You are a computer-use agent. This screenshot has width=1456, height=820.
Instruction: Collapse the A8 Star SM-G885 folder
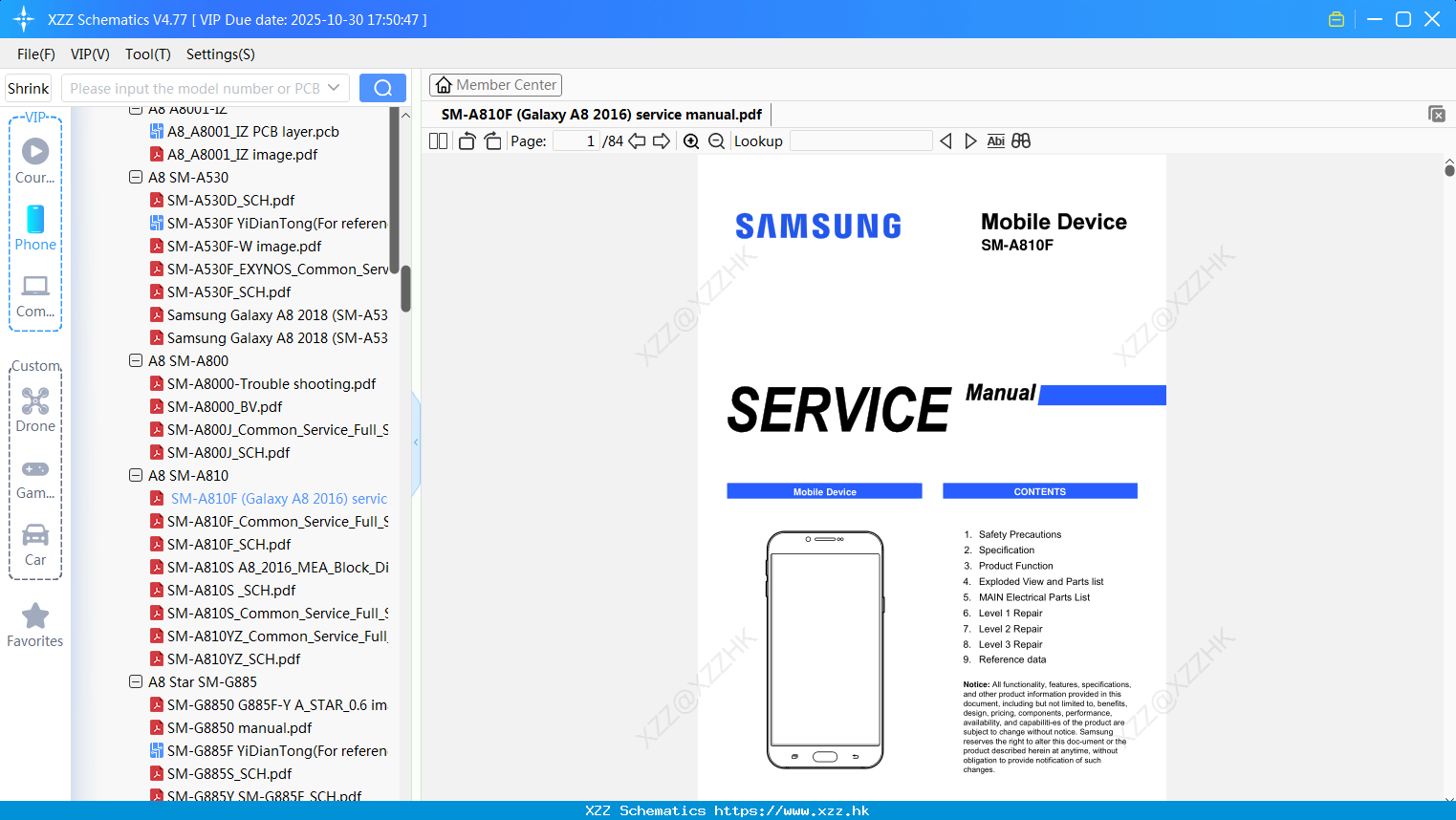136,681
